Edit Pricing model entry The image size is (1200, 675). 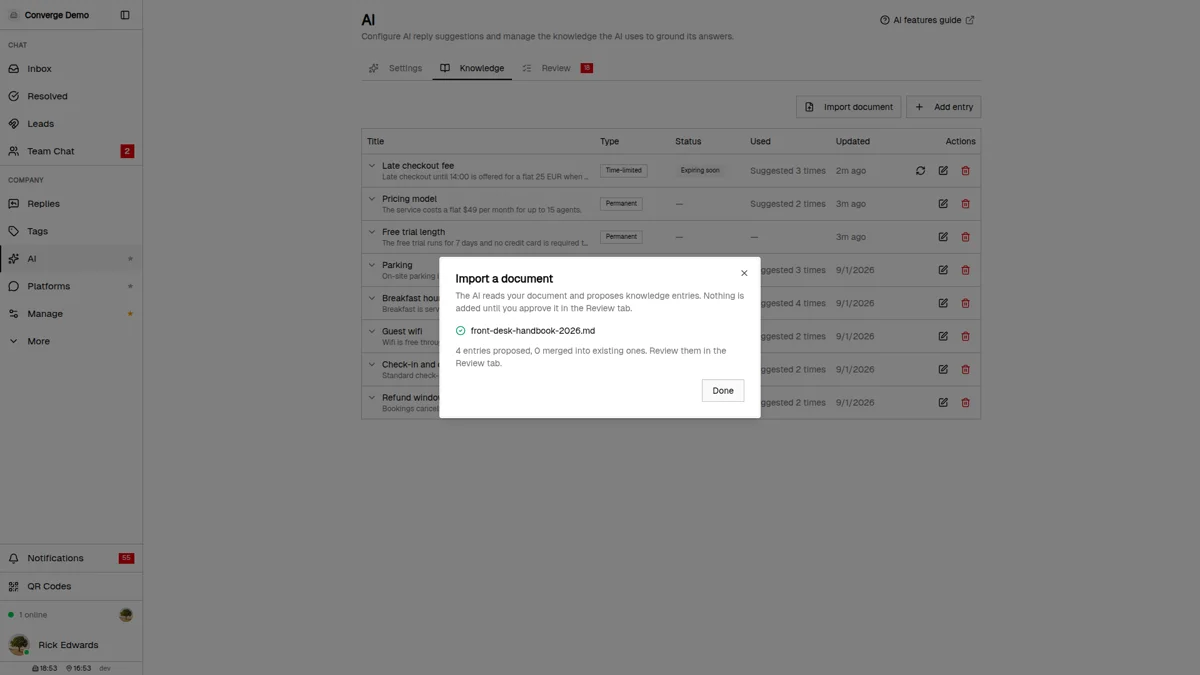pos(943,204)
